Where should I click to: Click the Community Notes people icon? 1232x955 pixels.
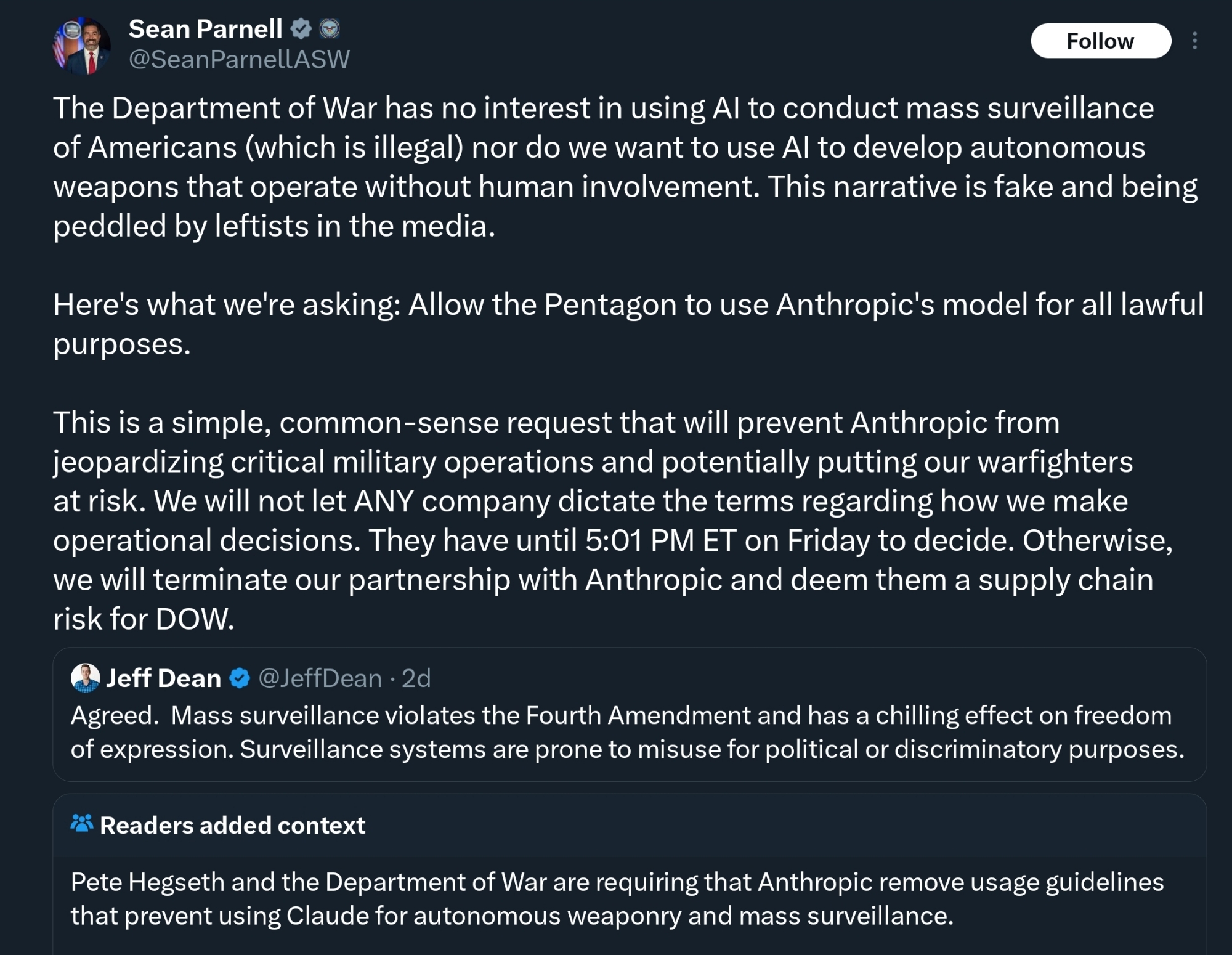pos(82,824)
